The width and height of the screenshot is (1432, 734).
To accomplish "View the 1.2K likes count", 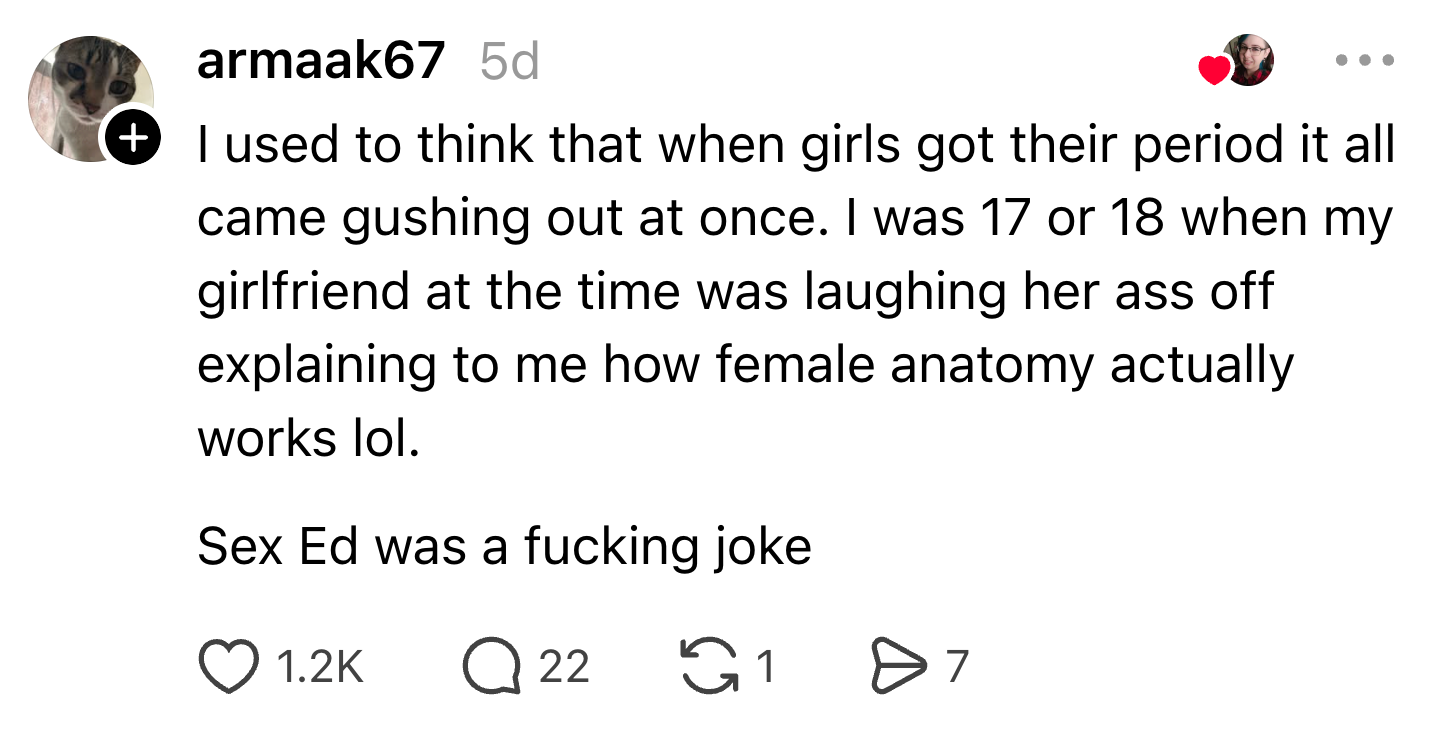I will point(318,667).
